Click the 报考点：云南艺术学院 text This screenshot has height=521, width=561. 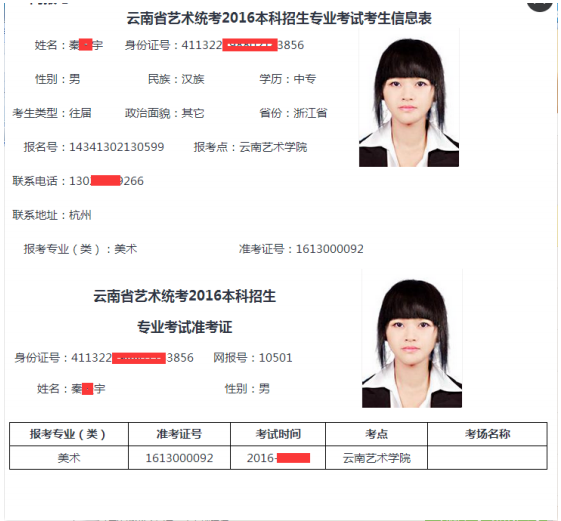[x=250, y=147]
